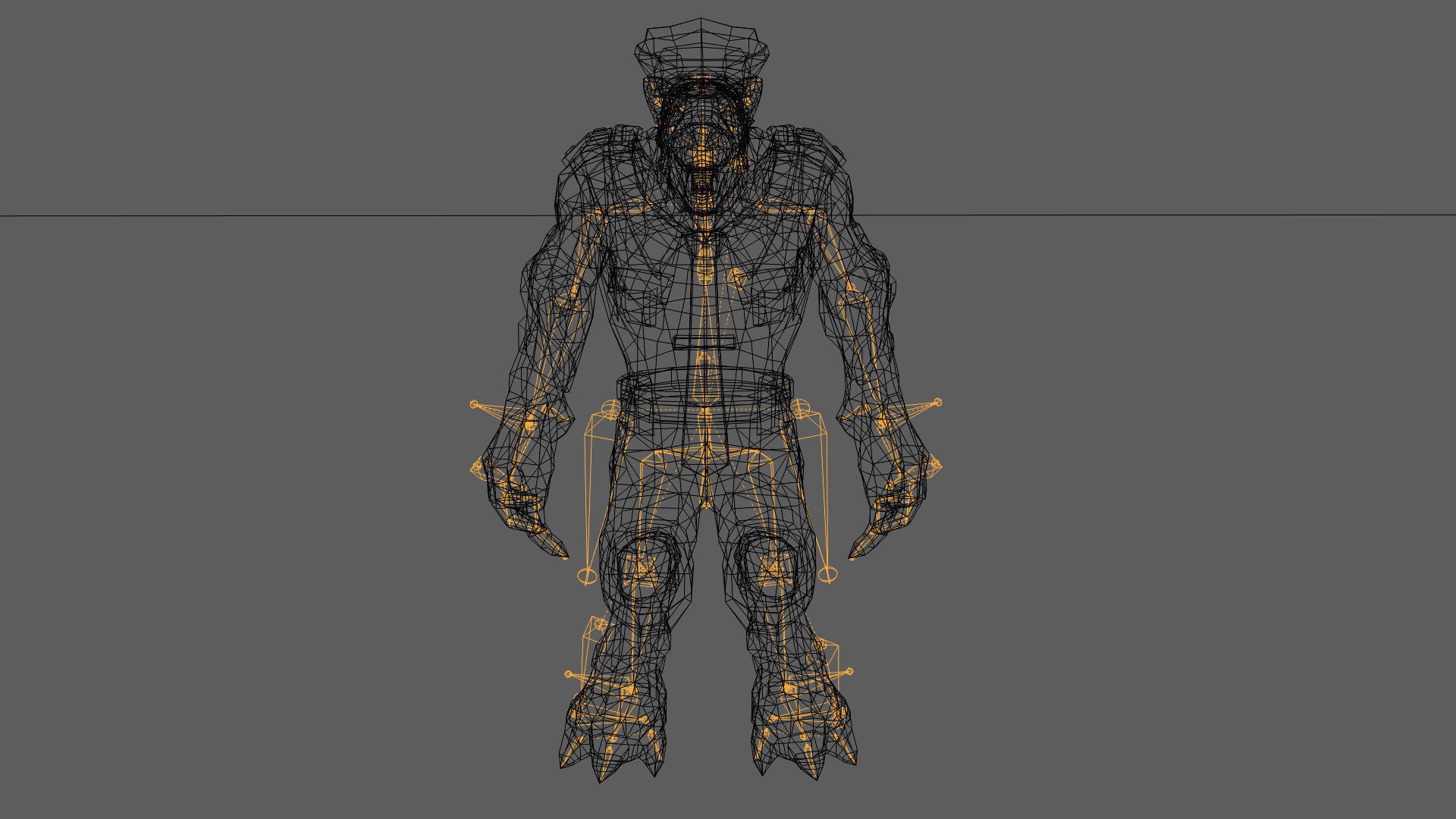The image size is (1456, 819).
Task: Select small orange handle outside left-side forearm
Action: [474, 405]
